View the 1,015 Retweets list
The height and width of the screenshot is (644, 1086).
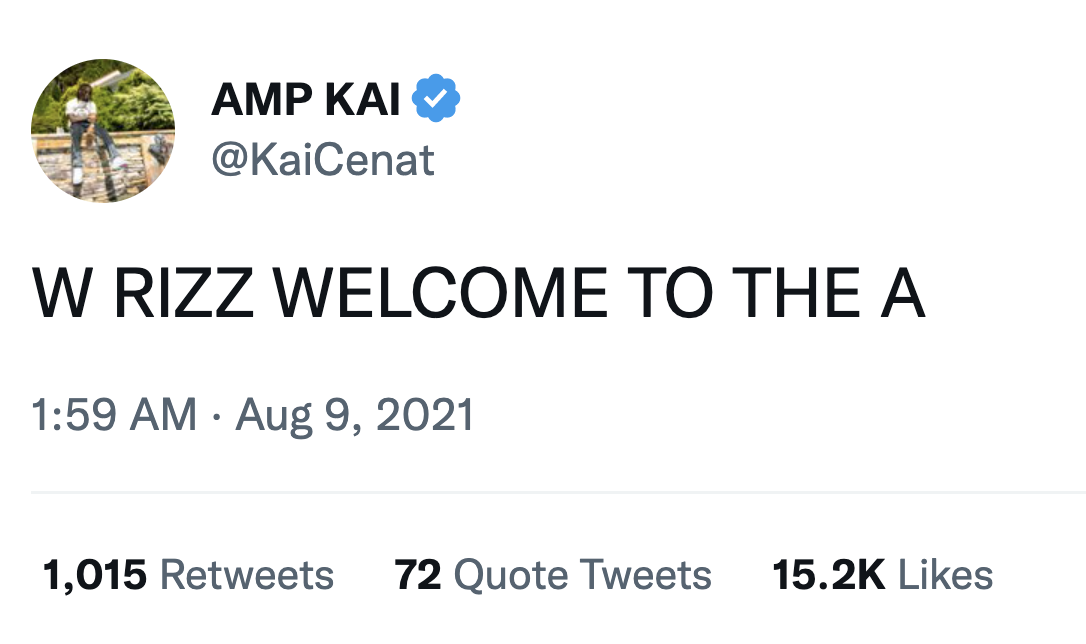(x=188, y=575)
